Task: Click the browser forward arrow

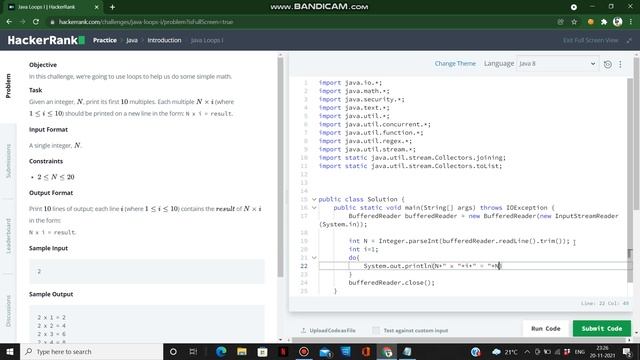Action: (22, 22)
